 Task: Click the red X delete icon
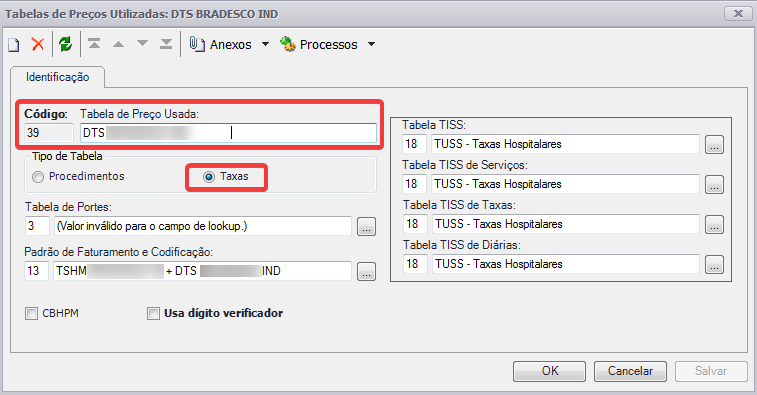[x=38, y=44]
